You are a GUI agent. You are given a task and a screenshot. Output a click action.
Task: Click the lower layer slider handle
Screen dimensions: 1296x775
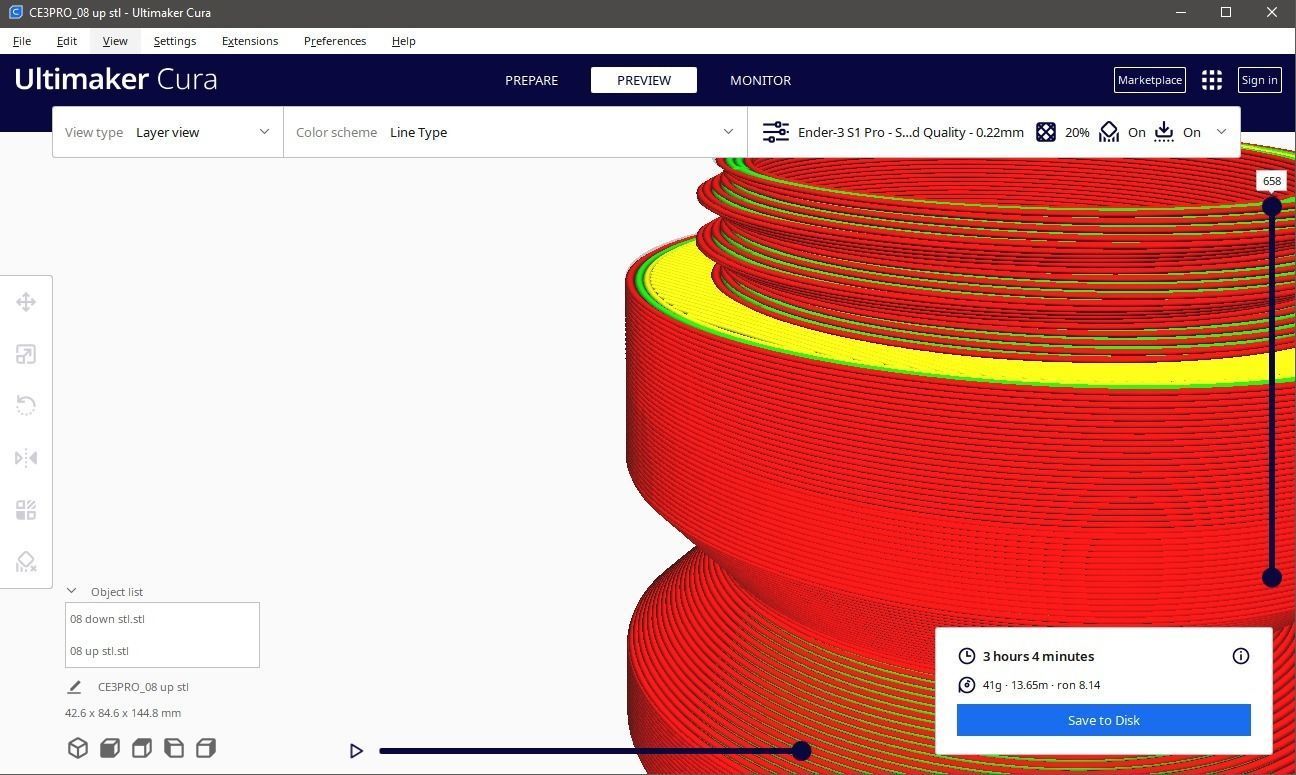[x=1272, y=577]
